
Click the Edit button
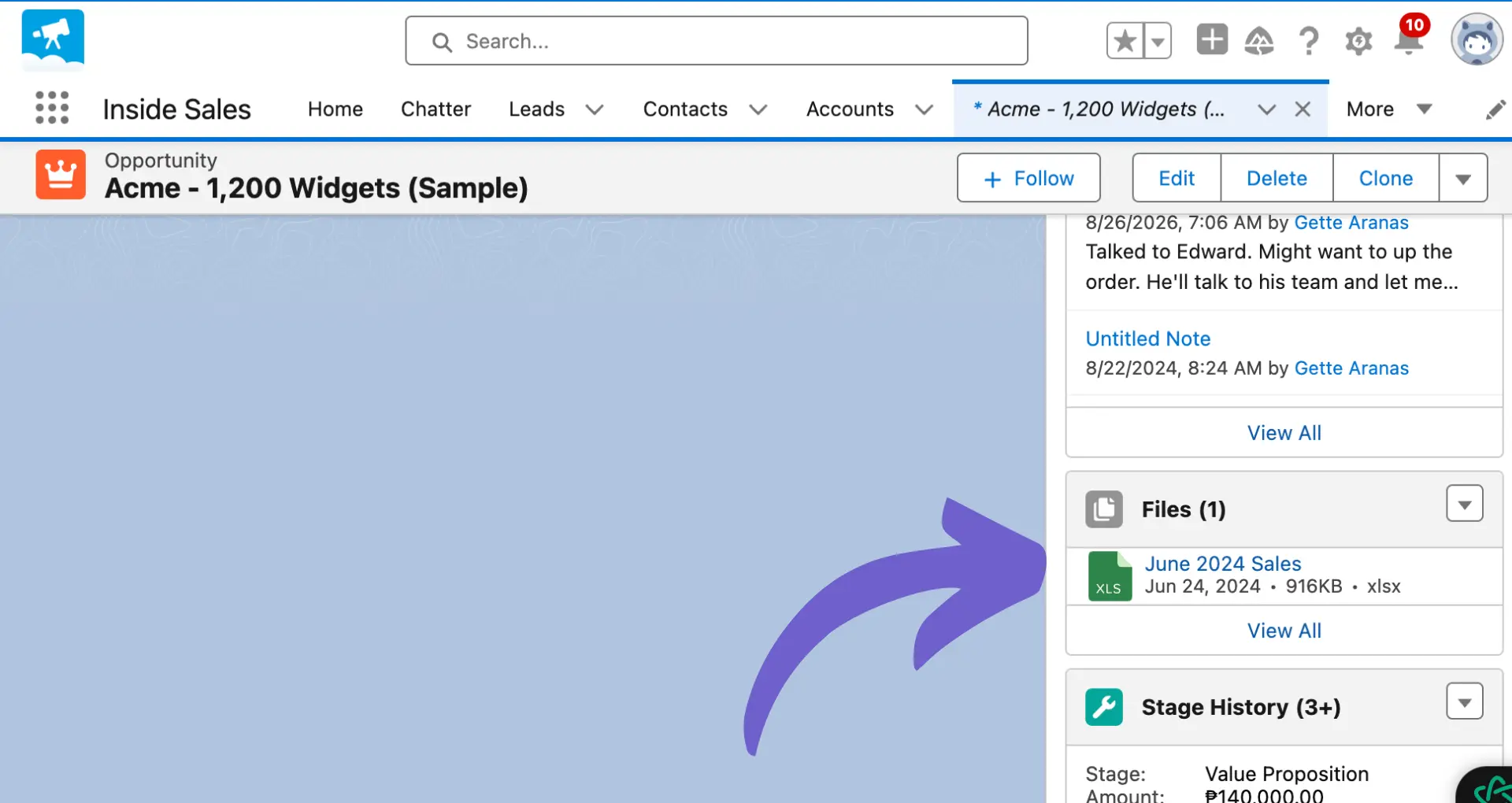pos(1177,178)
